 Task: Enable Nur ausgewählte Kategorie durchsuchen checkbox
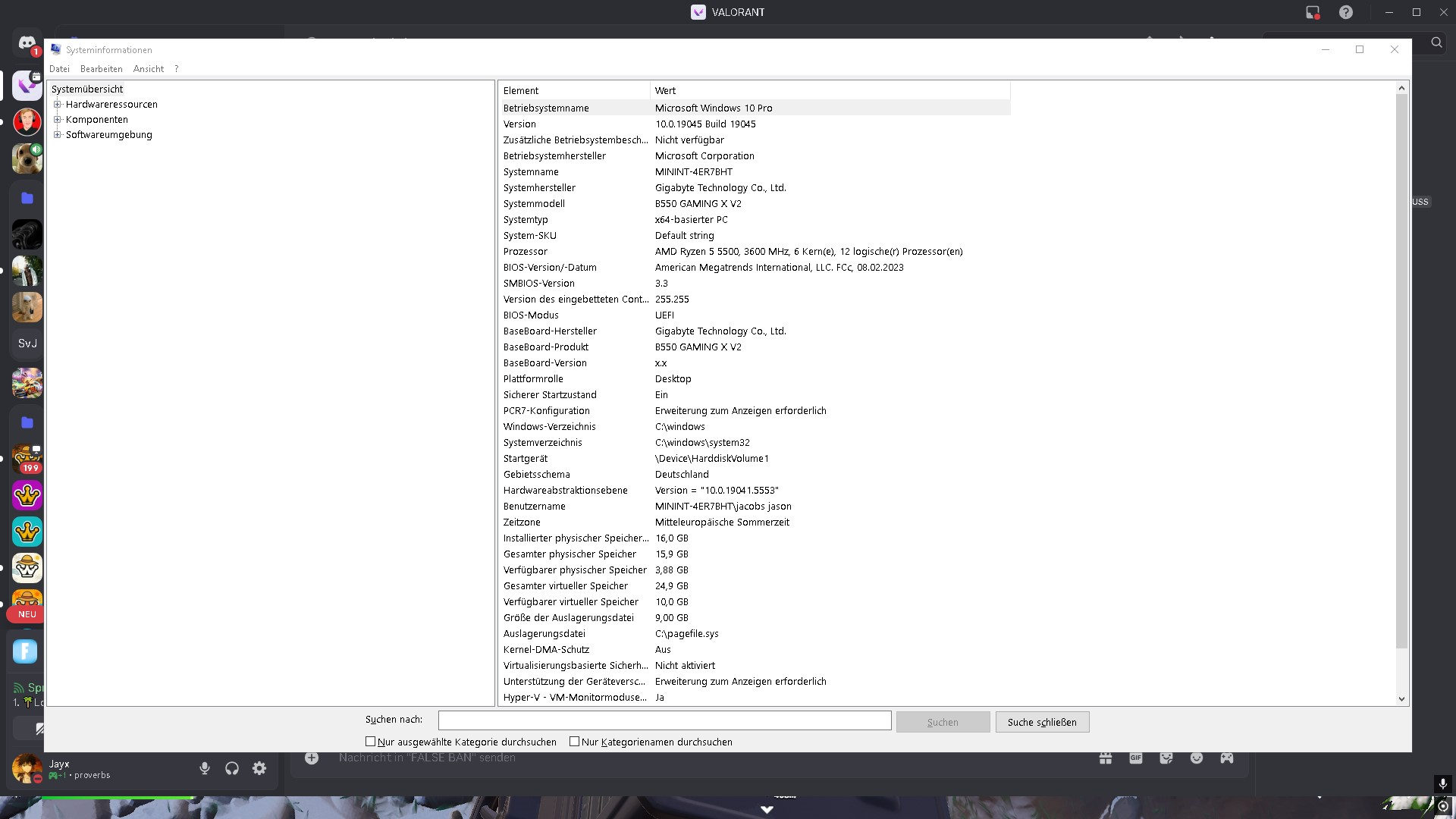(x=371, y=742)
